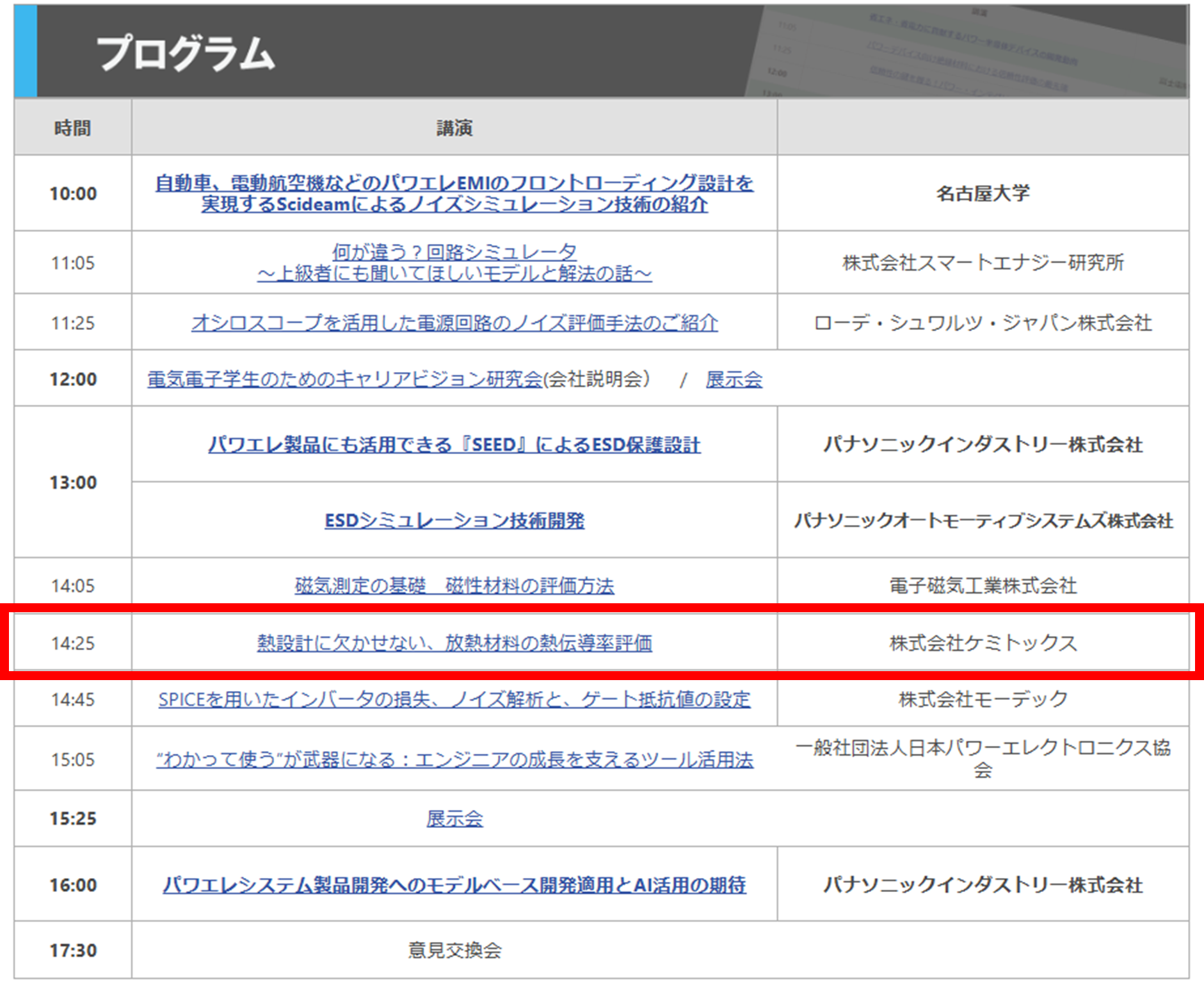This screenshot has height=983, width=1204.
Task: Click the 講演 column header
Action: click(454, 128)
